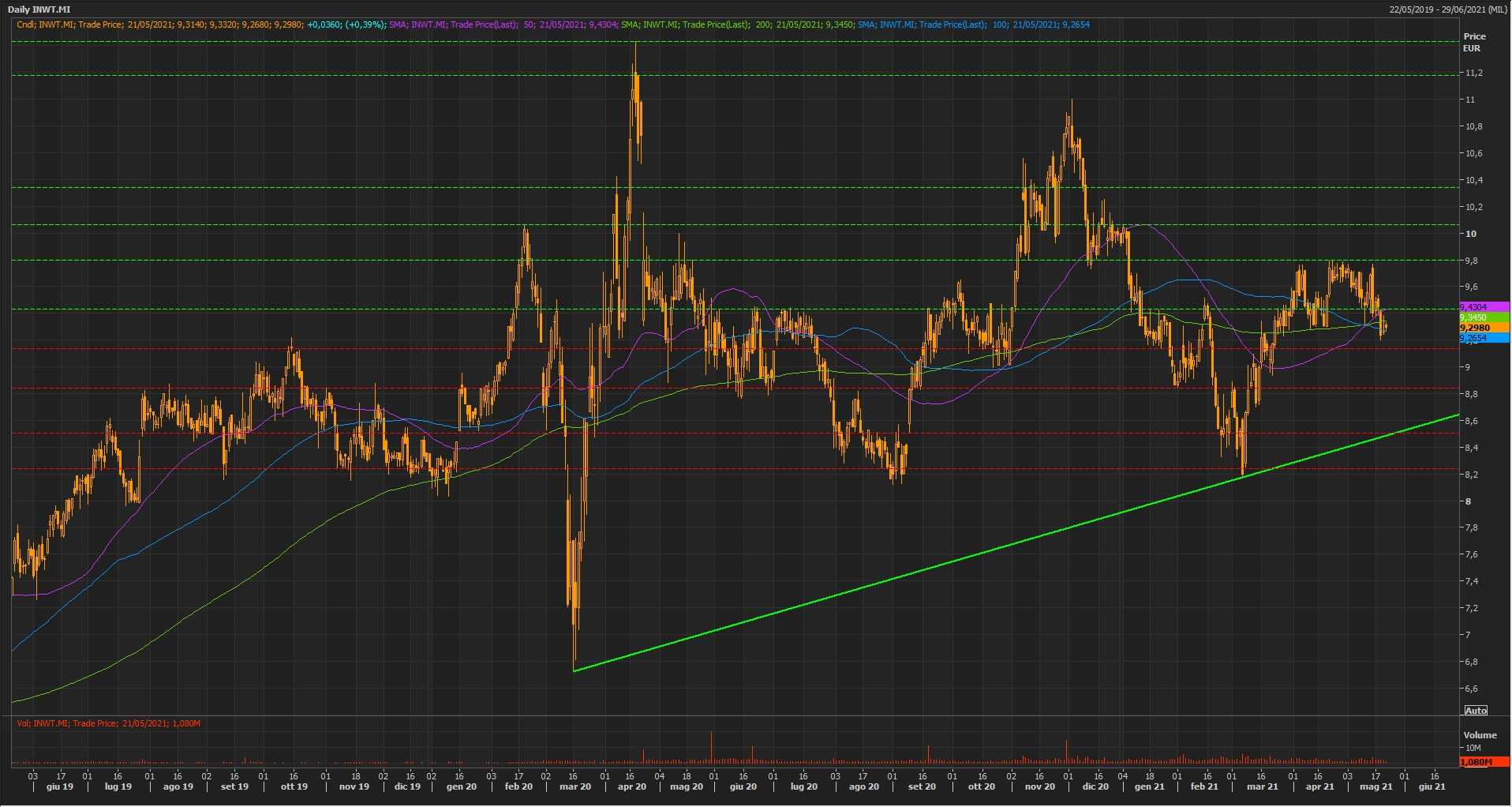Click the giu 21 label on time axis
This screenshot has height=807, width=1512.
[1432, 786]
